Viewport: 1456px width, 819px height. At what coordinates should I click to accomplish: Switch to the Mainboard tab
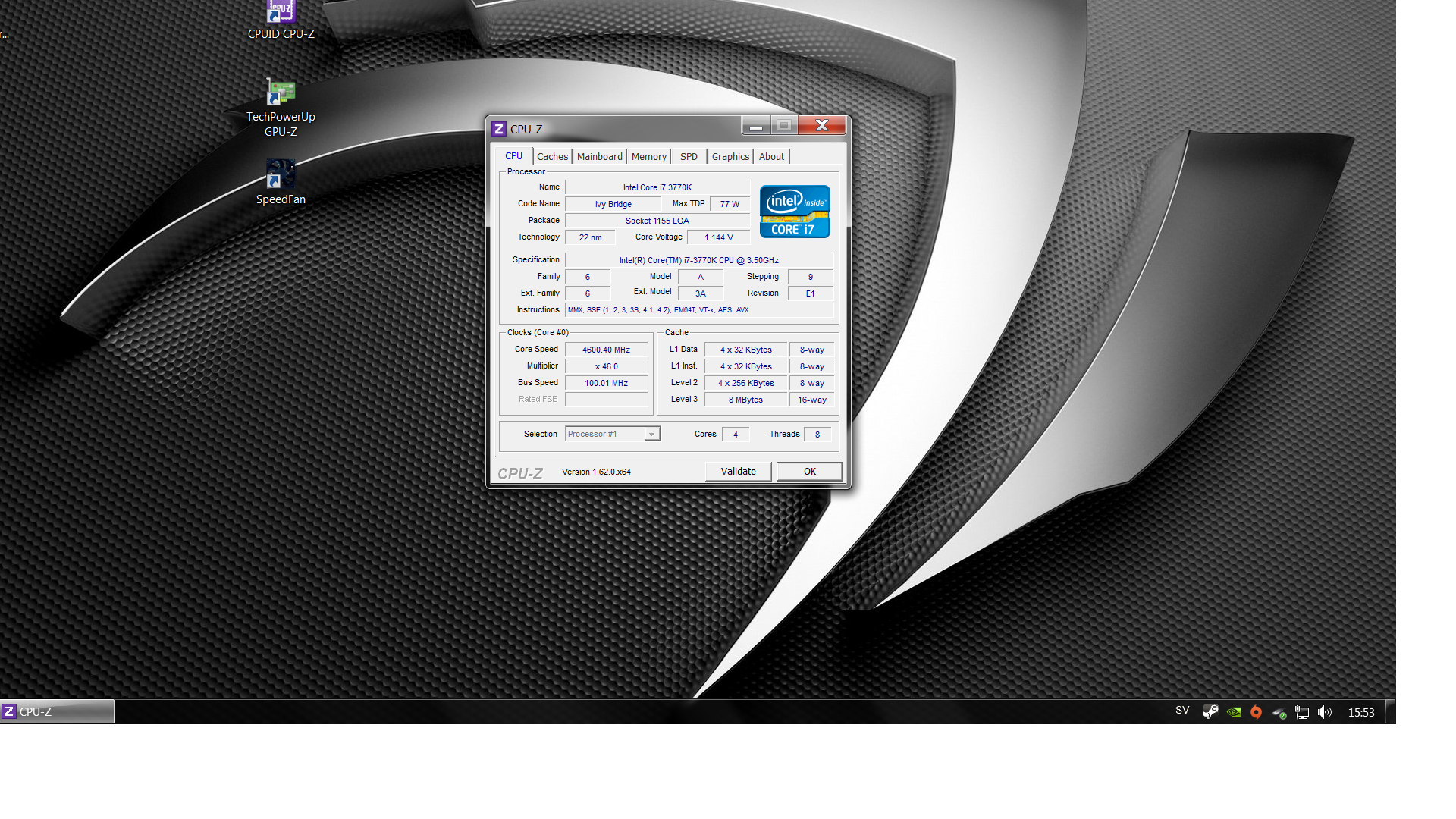coord(599,157)
